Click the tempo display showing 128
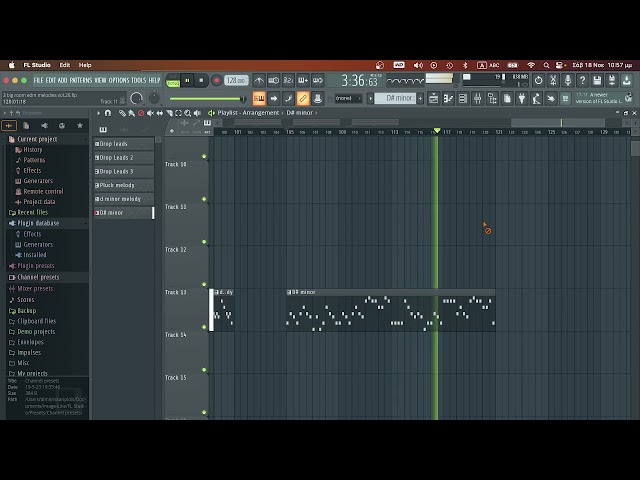Image resolution: width=640 pixels, height=480 pixels. click(236, 80)
